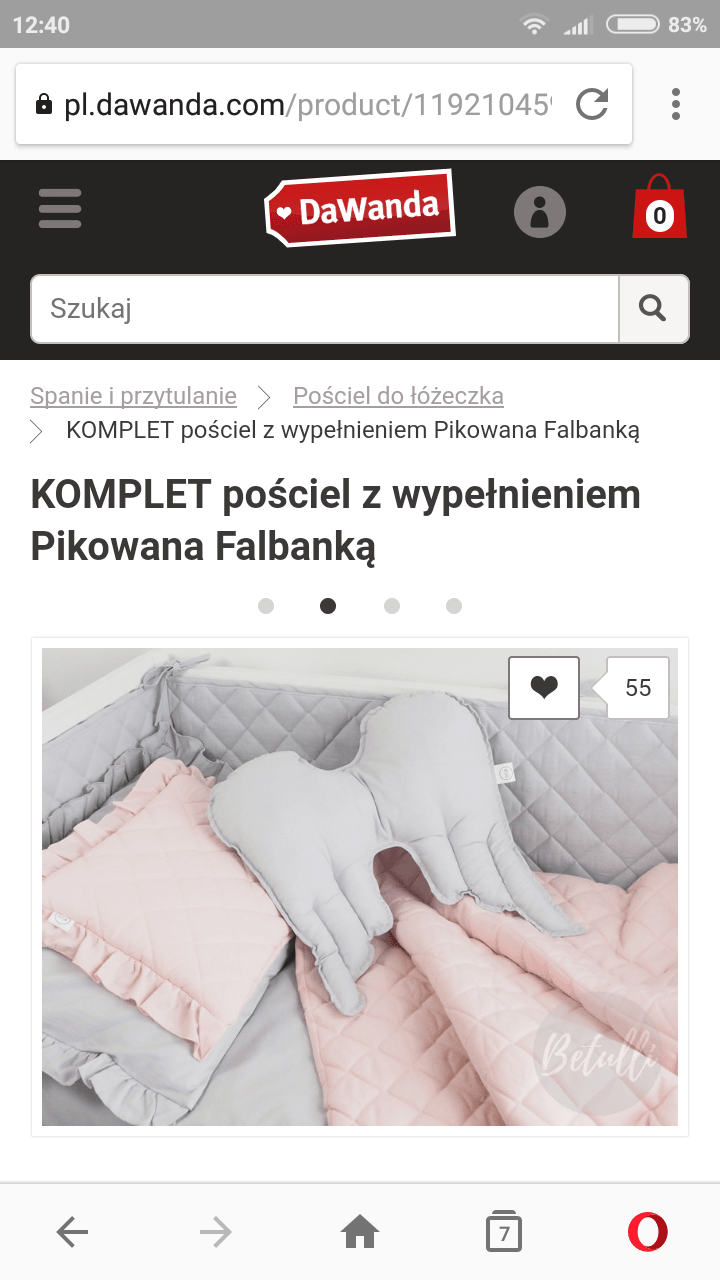Click the DaWanda logo
The width and height of the screenshot is (720, 1280).
[x=360, y=208]
